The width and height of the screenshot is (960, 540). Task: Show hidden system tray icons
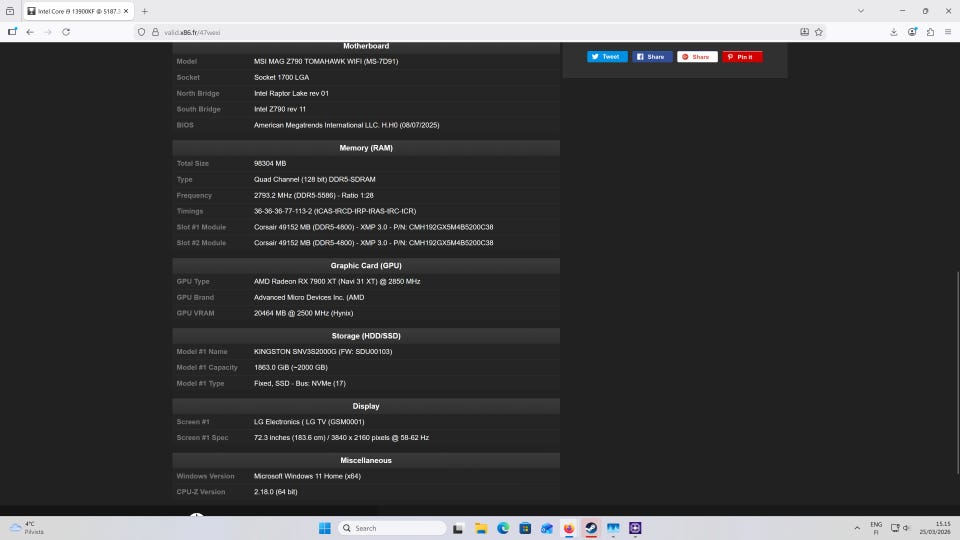(x=857, y=528)
